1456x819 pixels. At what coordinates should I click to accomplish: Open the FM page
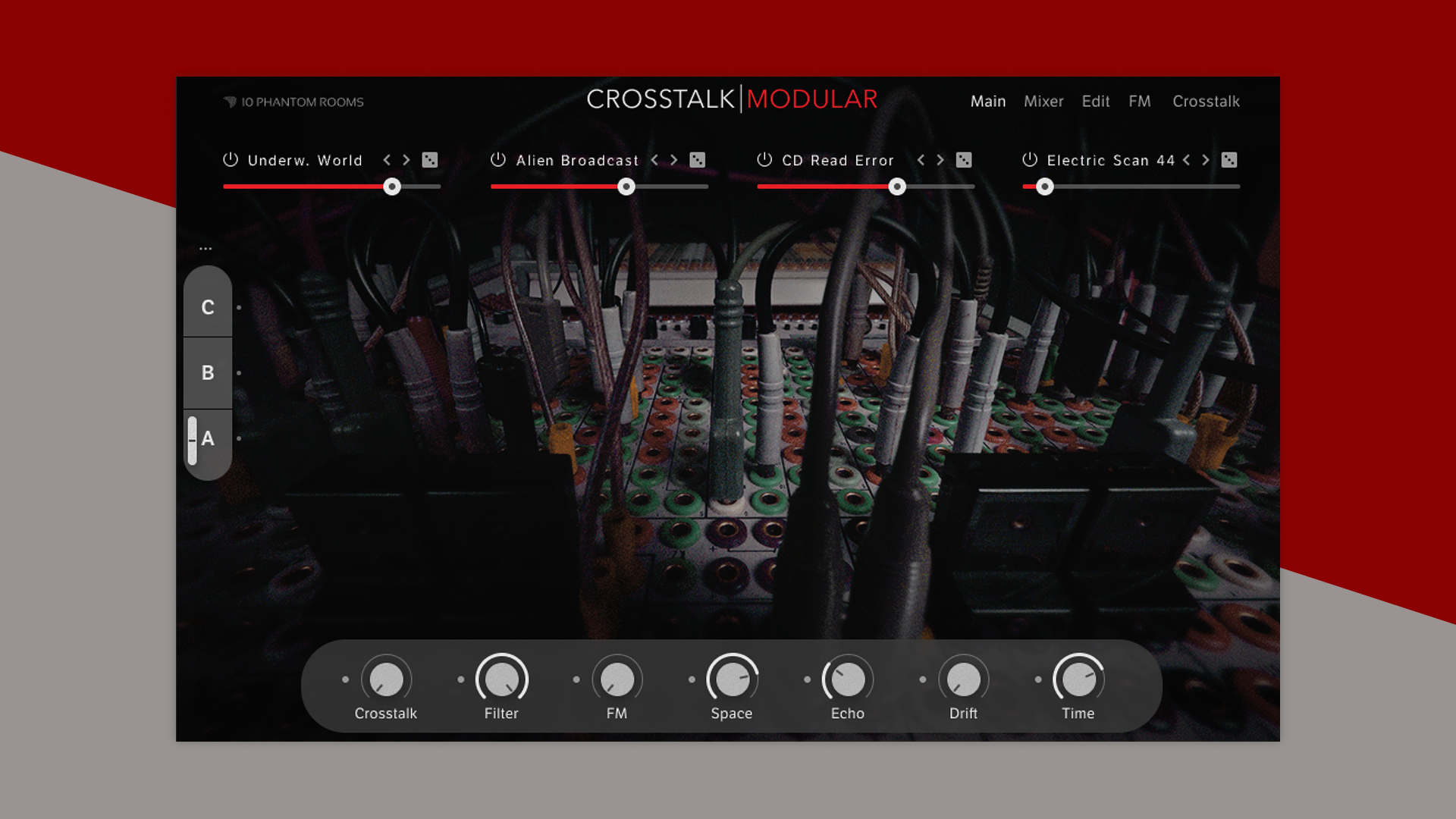pyautogui.click(x=1140, y=101)
